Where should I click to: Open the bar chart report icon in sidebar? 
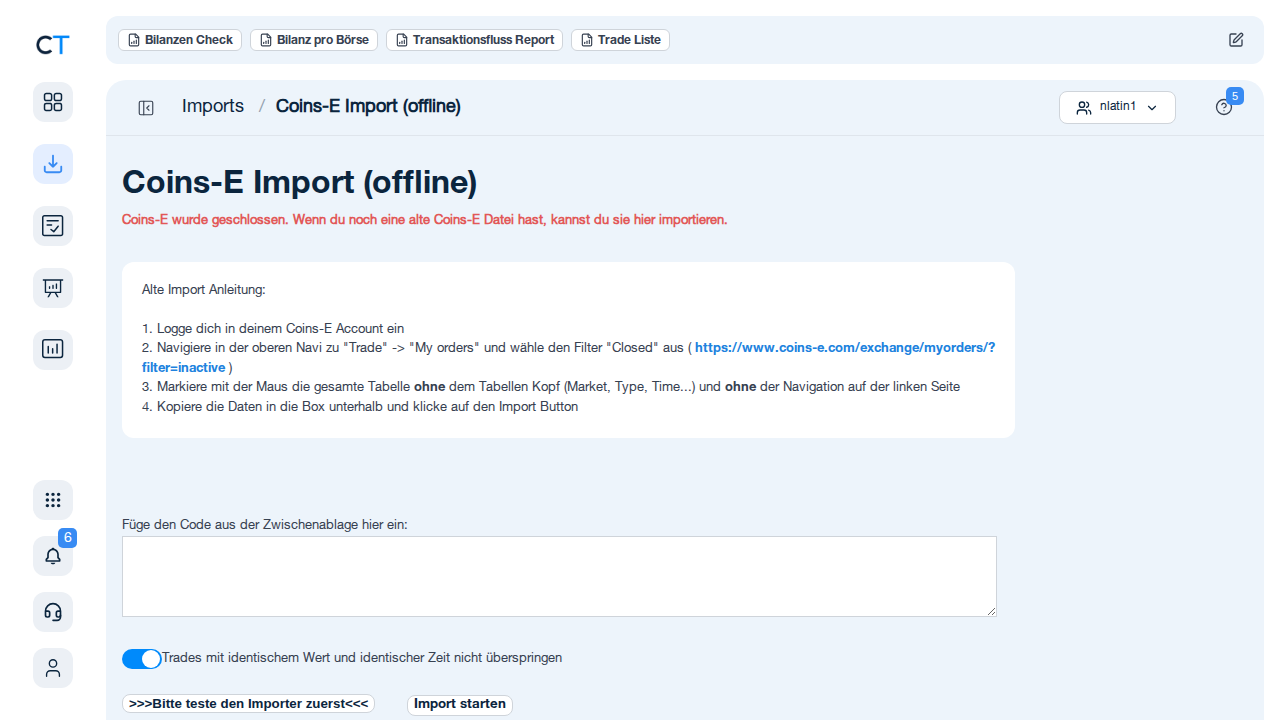coord(53,350)
